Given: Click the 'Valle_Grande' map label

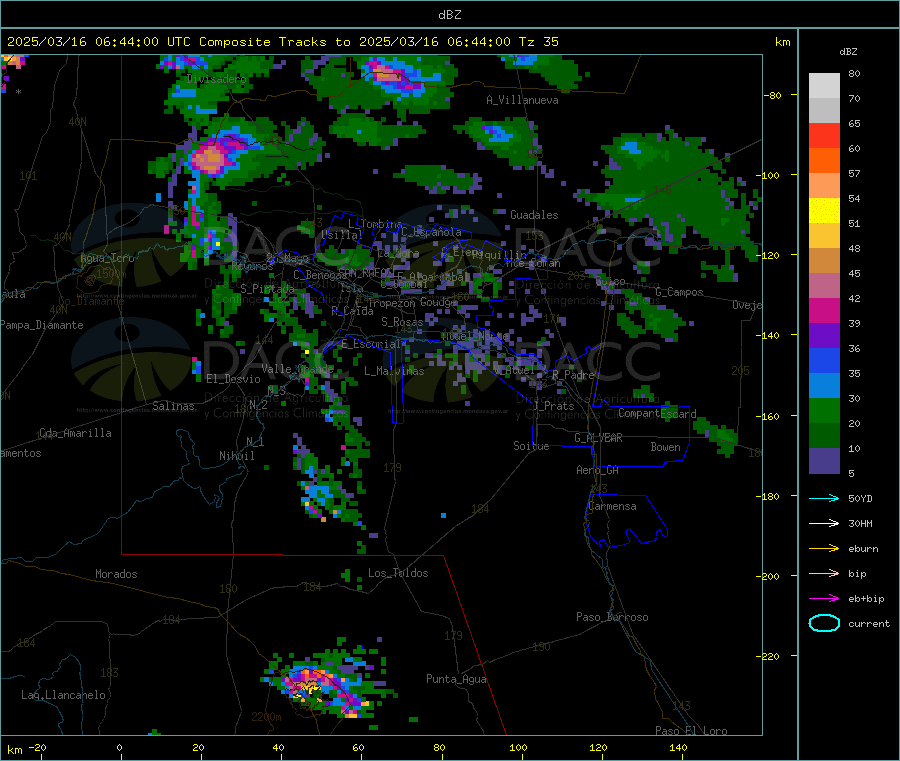Looking at the screenshot, I should point(297,369).
